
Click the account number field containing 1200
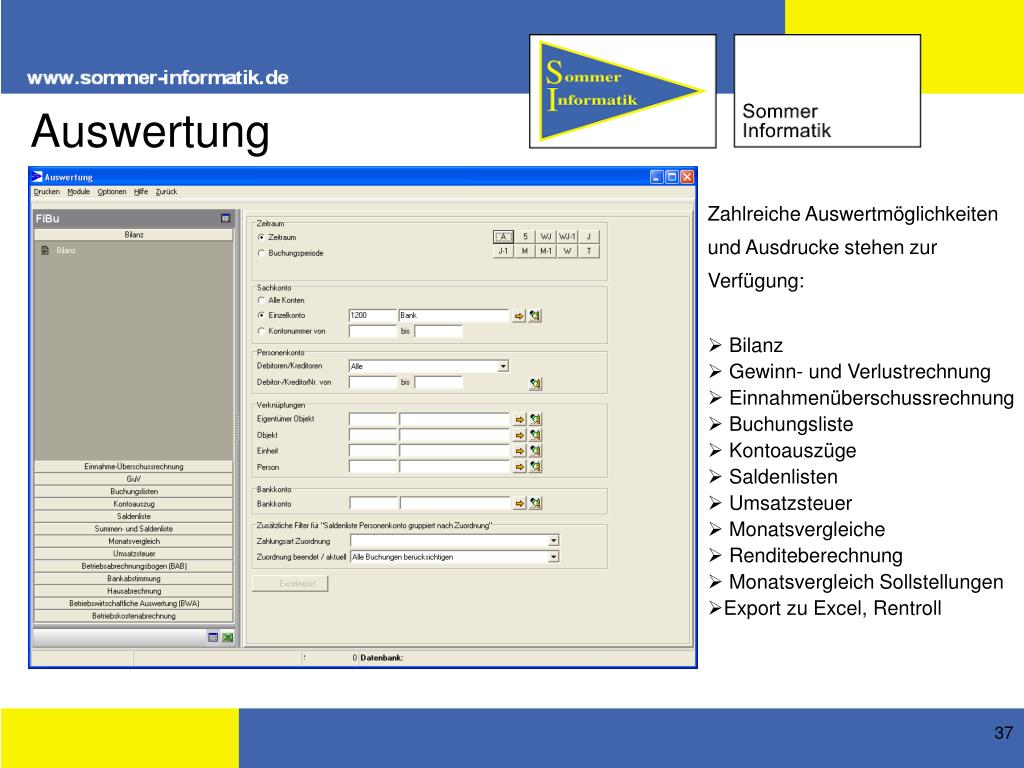click(372, 315)
